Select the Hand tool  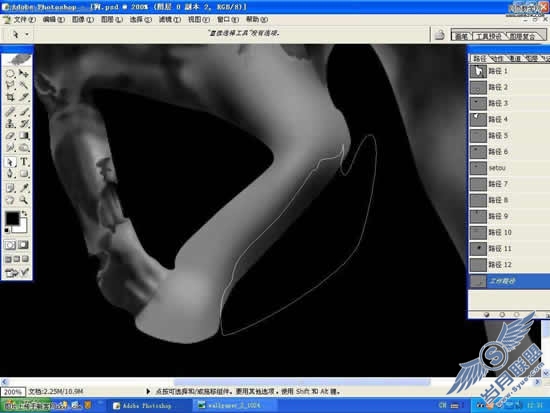coord(10,200)
